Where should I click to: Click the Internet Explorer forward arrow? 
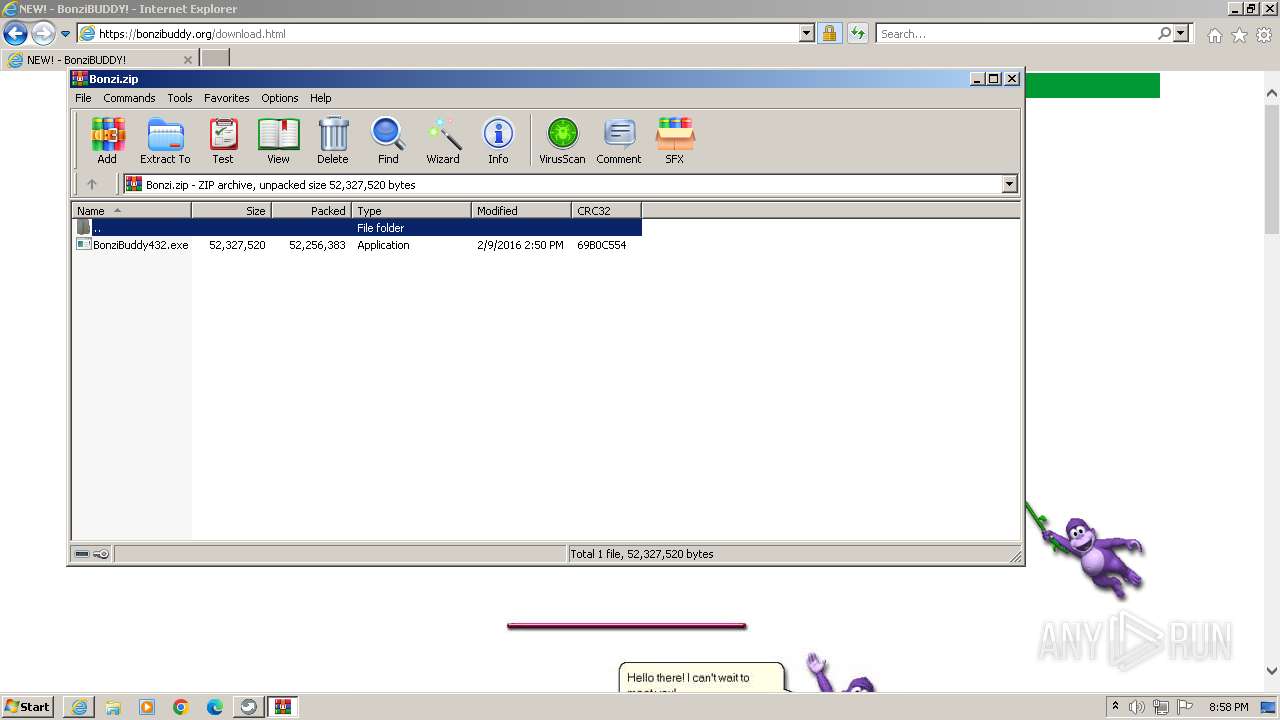43,33
